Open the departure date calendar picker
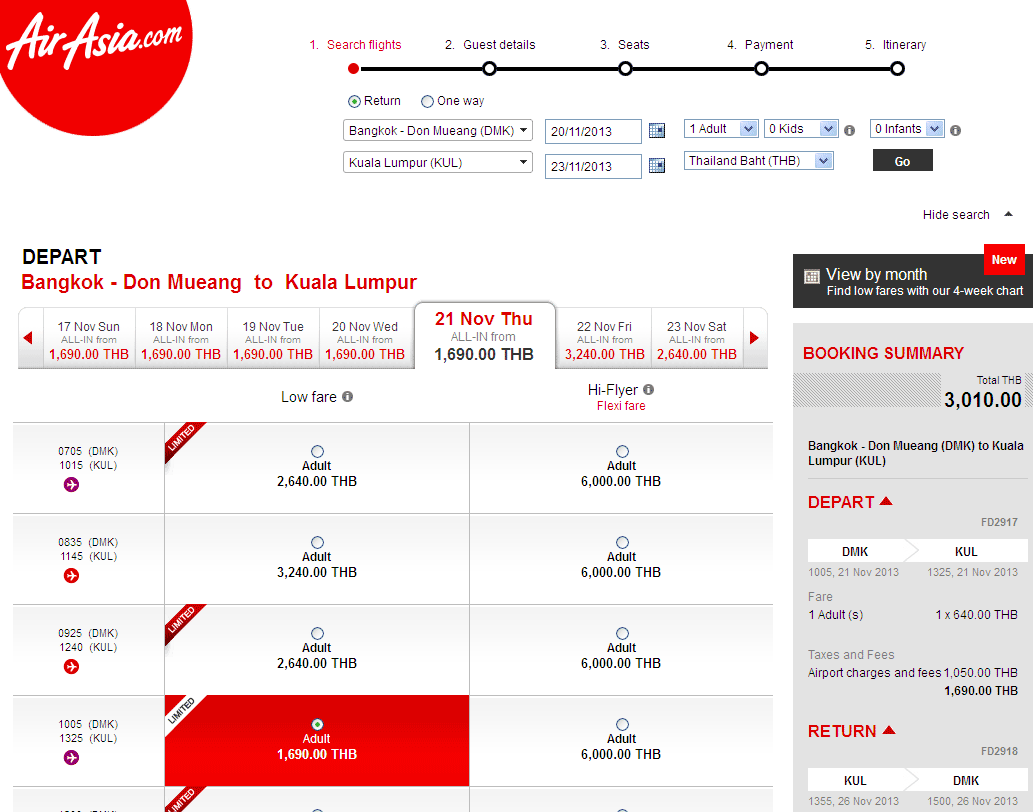 tap(657, 130)
